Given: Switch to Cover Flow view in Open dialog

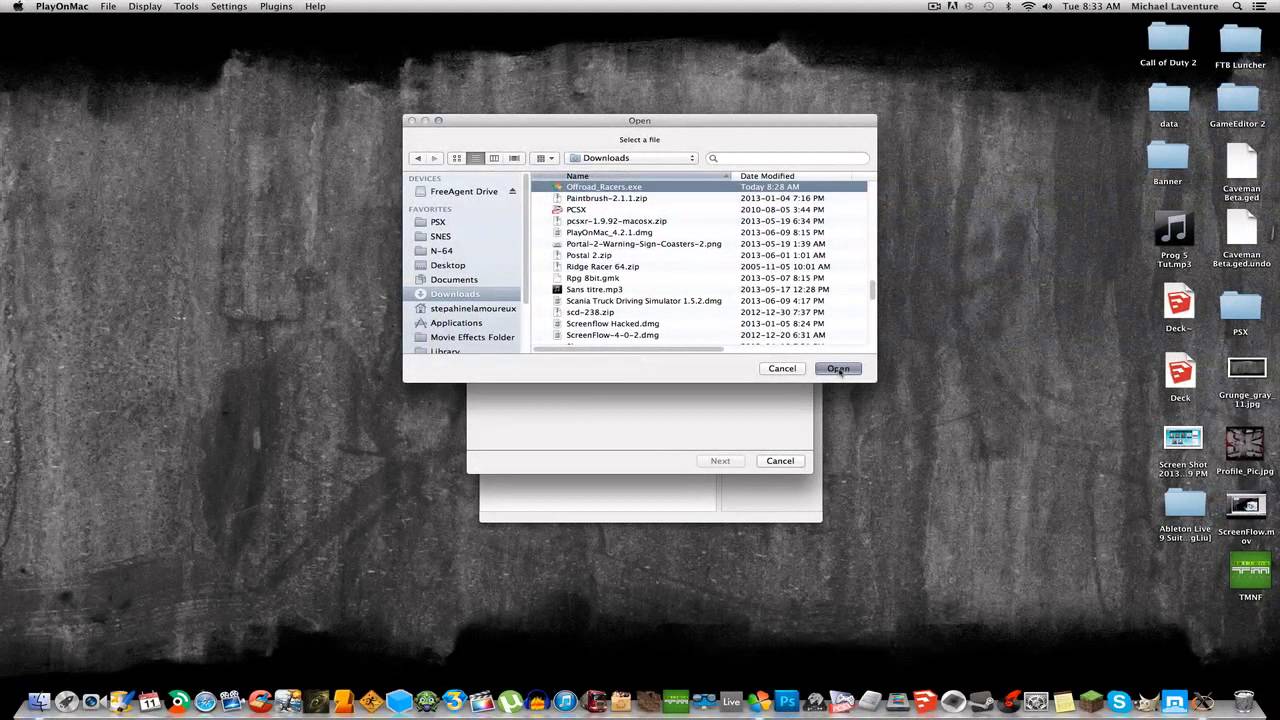Looking at the screenshot, I should tap(514, 158).
